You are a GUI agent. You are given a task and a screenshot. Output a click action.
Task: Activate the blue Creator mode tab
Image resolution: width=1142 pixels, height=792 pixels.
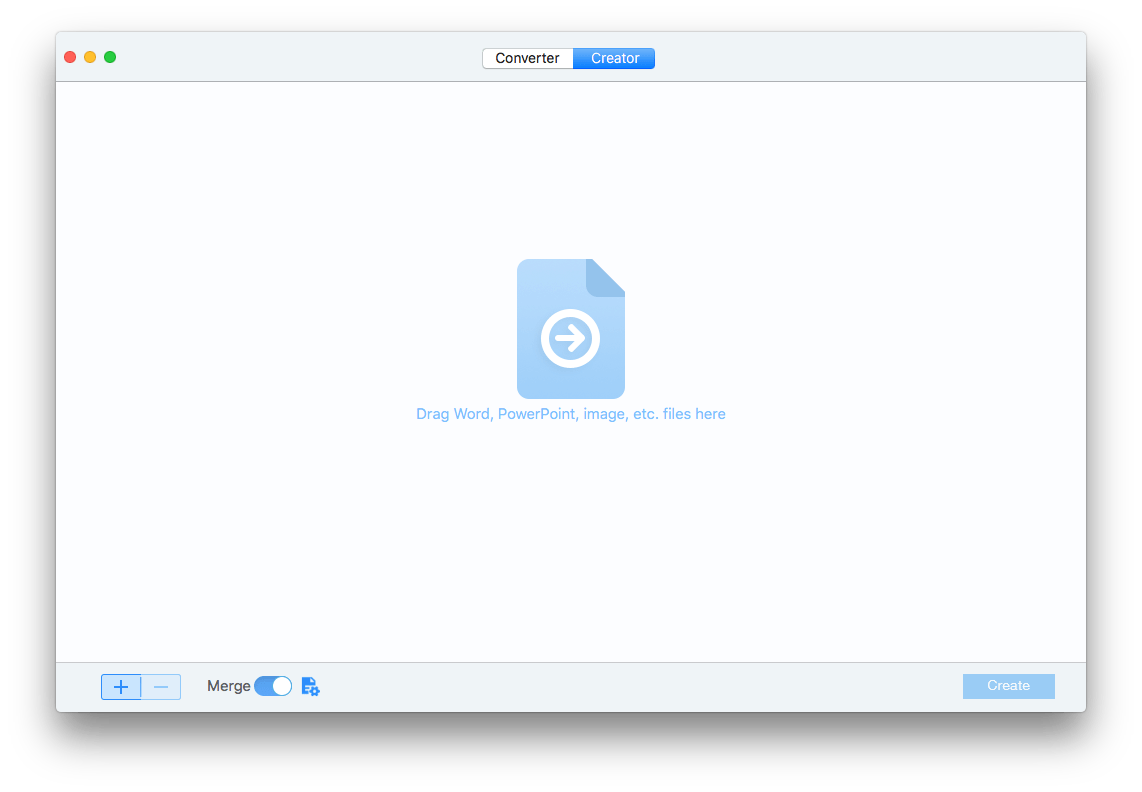[x=614, y=58]
